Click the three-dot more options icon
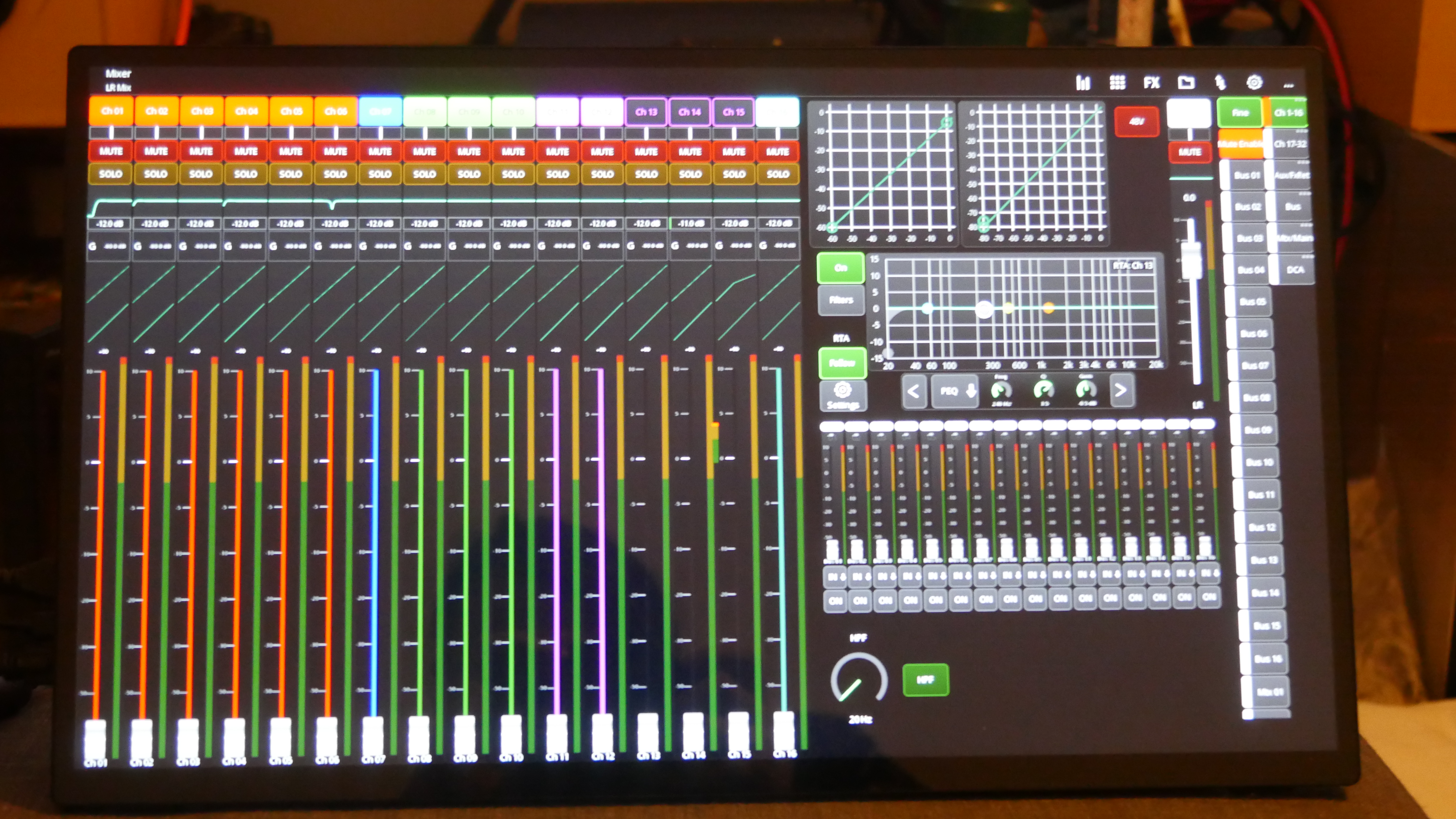The image size is (1456, 819). [1290, 85]
